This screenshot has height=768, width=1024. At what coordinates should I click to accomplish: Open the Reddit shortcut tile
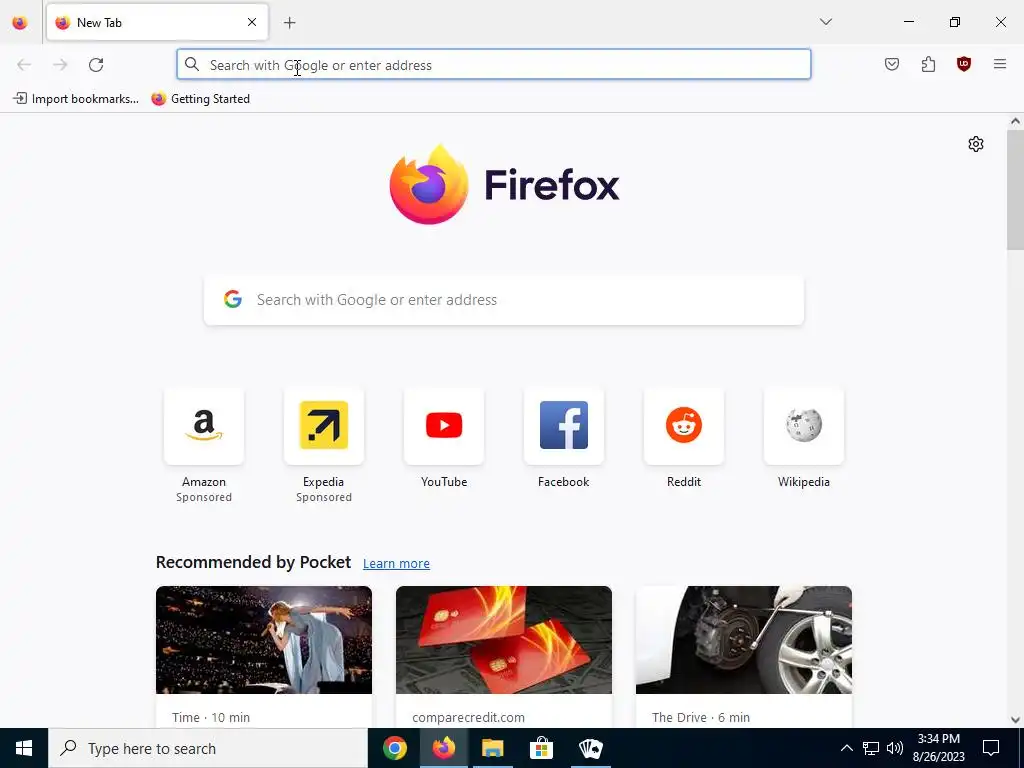pos(684,426)
